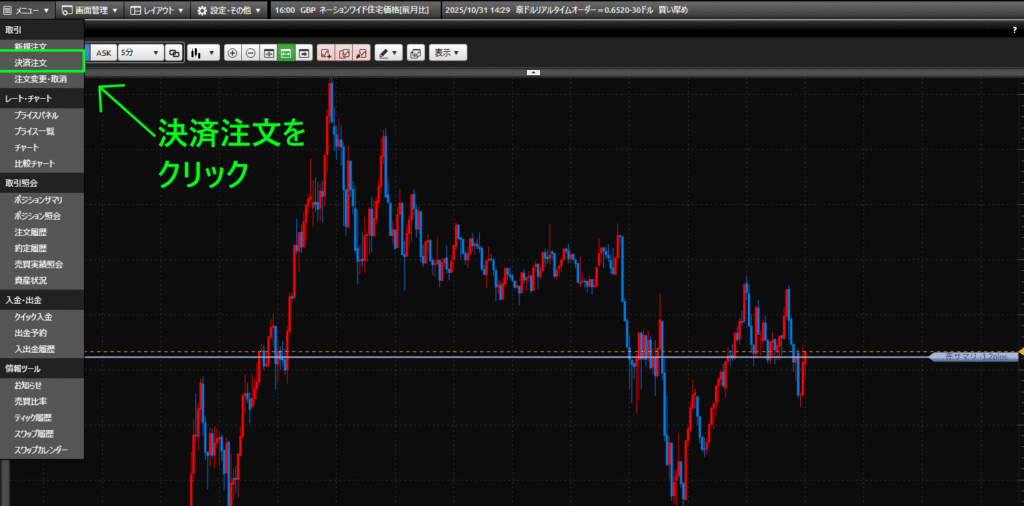The width and height of the screenshot is (1024, 506).
Task: Expand the pencil drawing tools dropdown
Action: point(388,52)
